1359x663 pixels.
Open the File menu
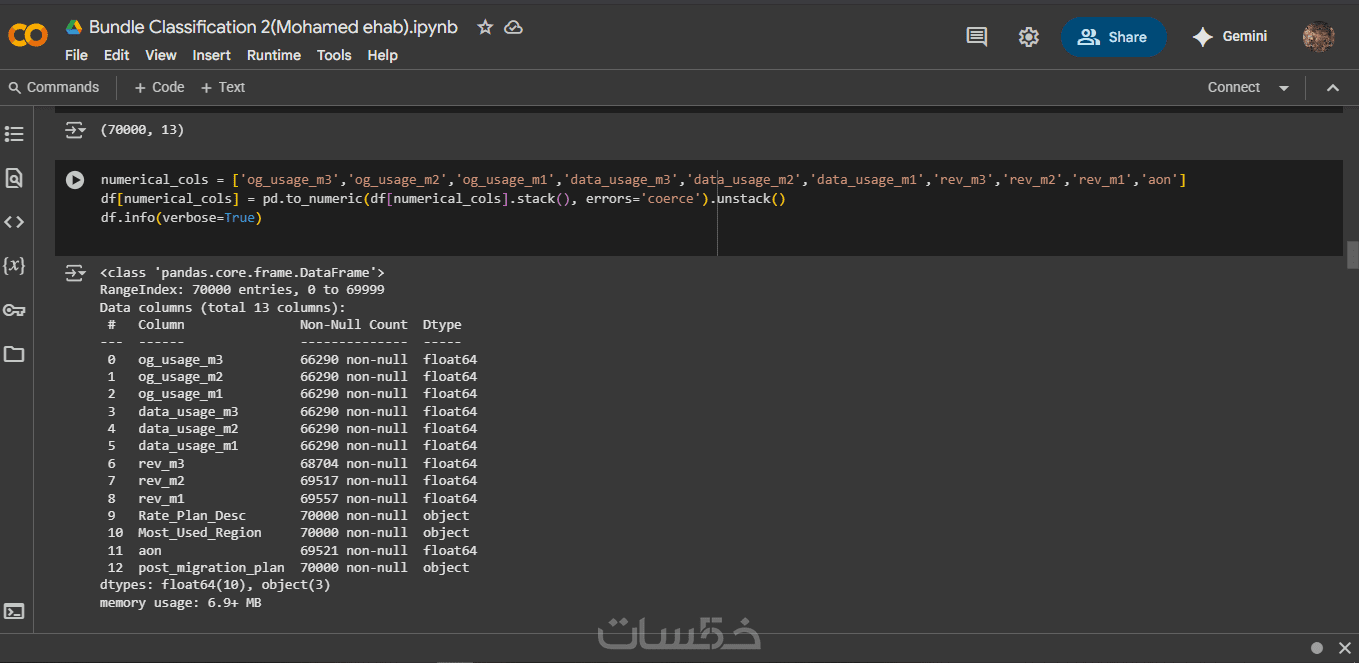click(x=76, y=55)
